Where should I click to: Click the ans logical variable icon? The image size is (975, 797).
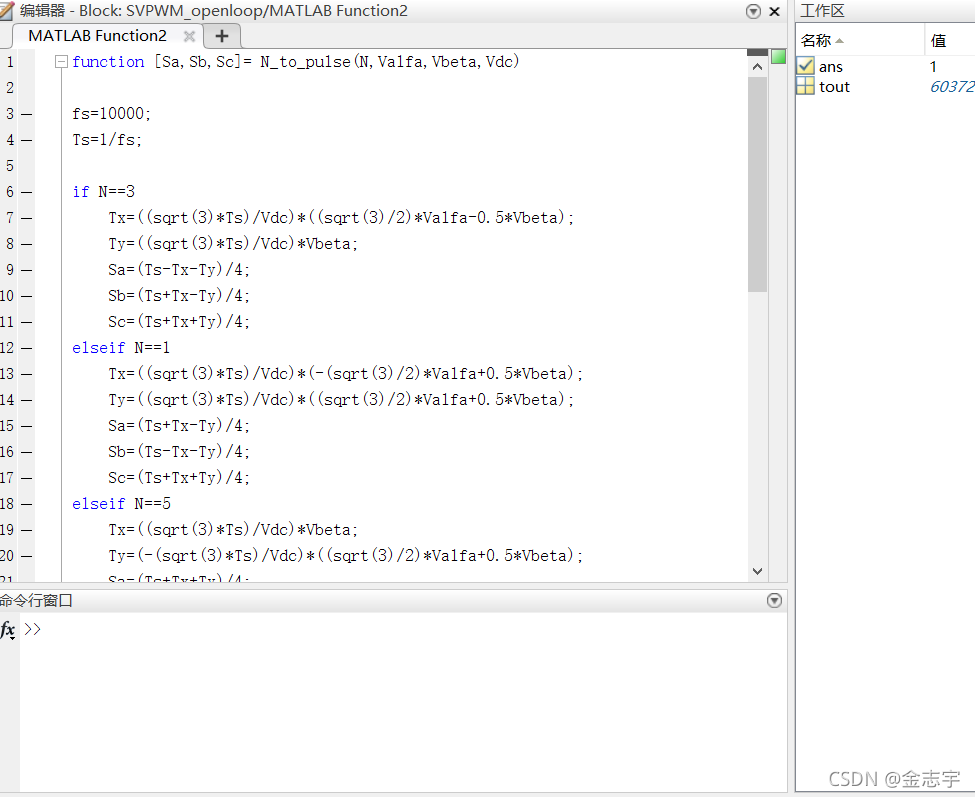point(805,66)
